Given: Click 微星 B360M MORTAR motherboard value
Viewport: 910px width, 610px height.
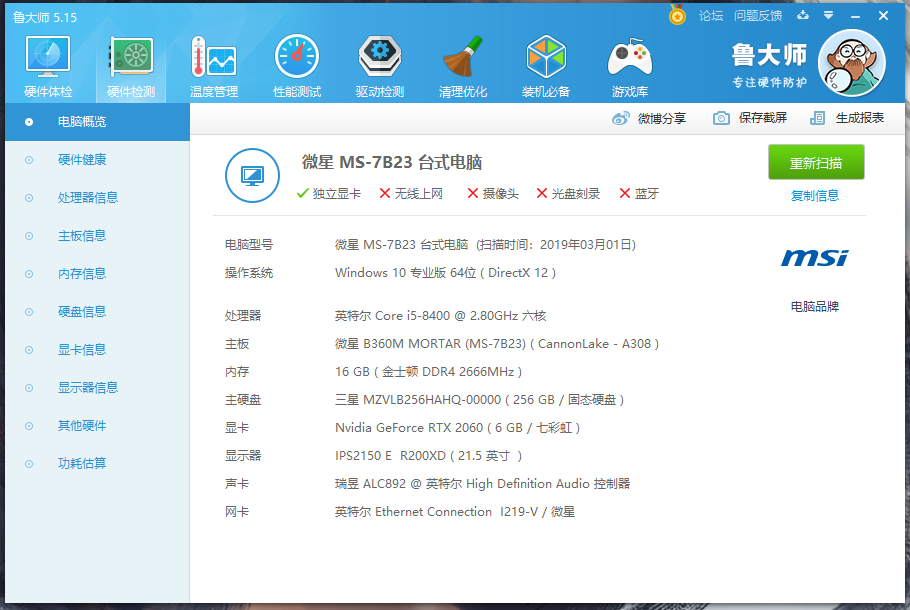Looking at the screenshot, I should pos(497,344).
